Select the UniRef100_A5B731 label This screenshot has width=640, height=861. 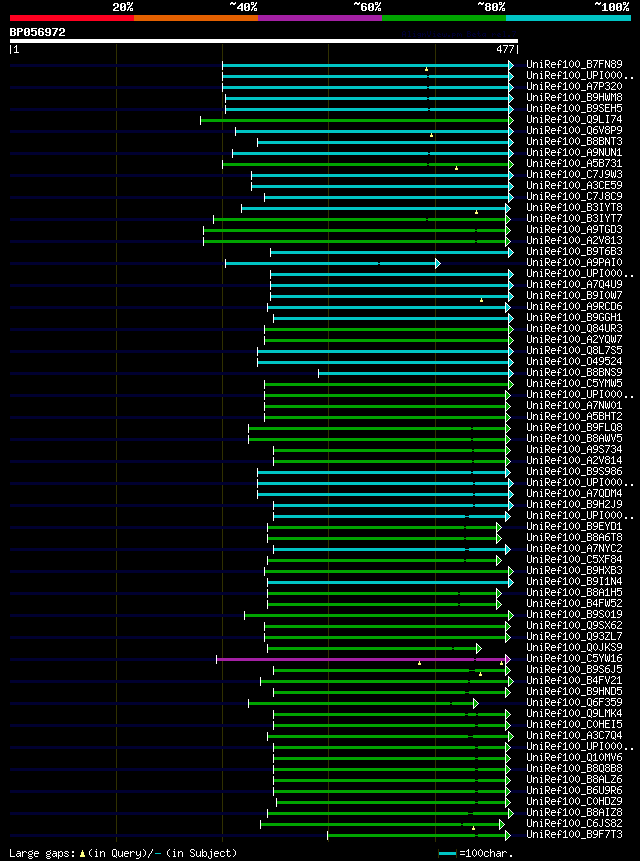[574, 163]
